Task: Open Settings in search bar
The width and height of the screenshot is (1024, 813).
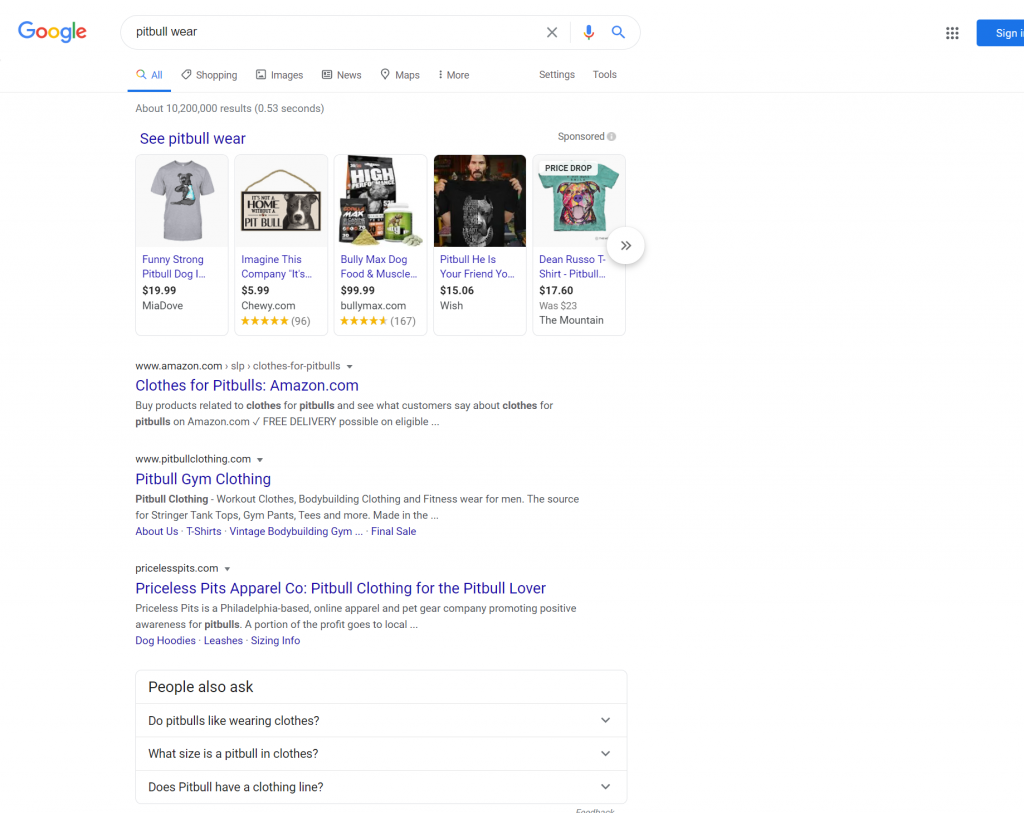Action: coord(556,74)
